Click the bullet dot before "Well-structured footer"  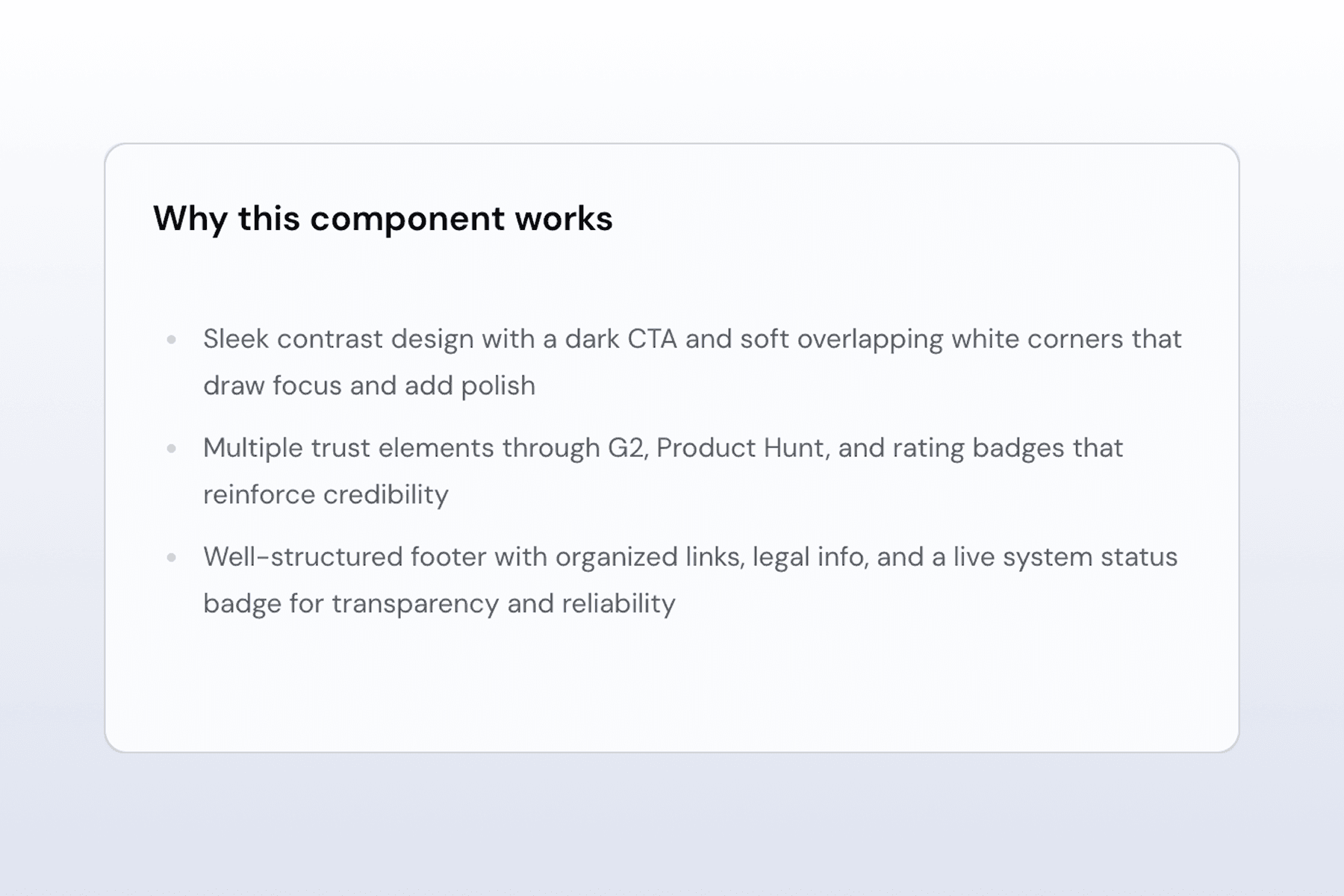coord(172,558)
